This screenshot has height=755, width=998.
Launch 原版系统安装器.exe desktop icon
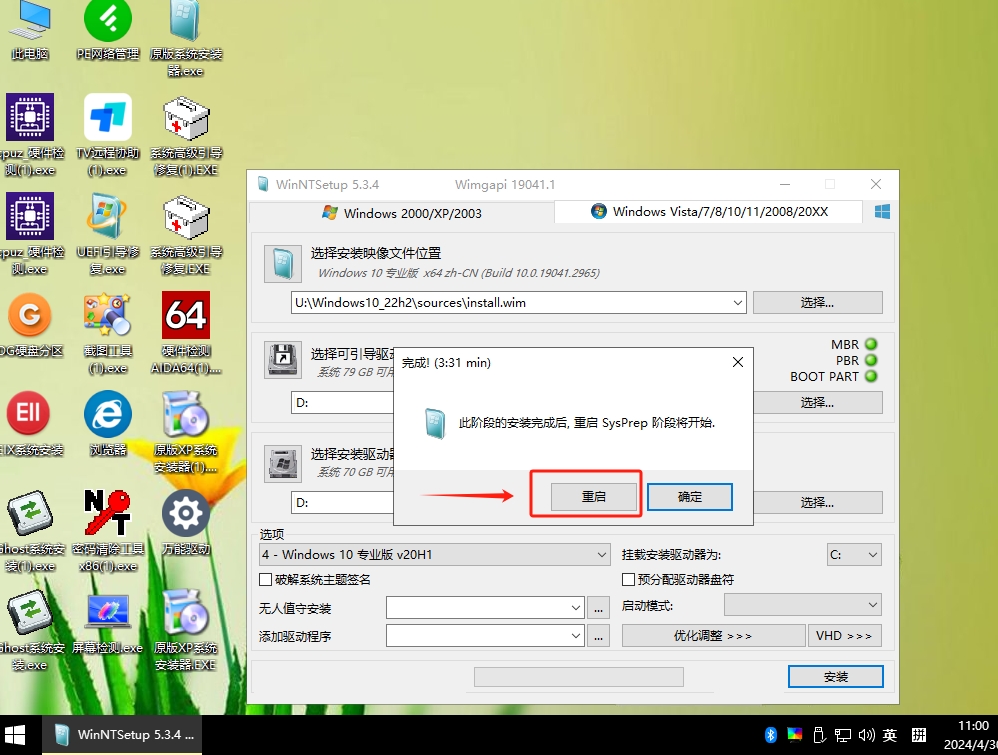click(185, 37)
